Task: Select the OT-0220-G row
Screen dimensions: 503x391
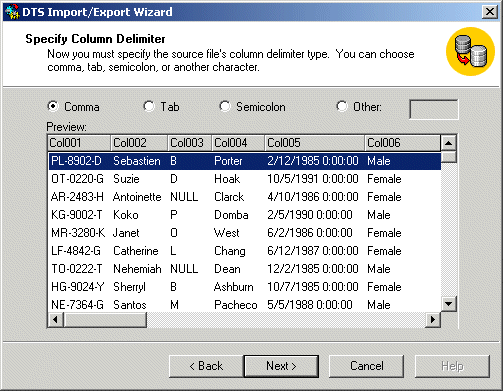Action: pyautogui.click(x=245, y=179)
